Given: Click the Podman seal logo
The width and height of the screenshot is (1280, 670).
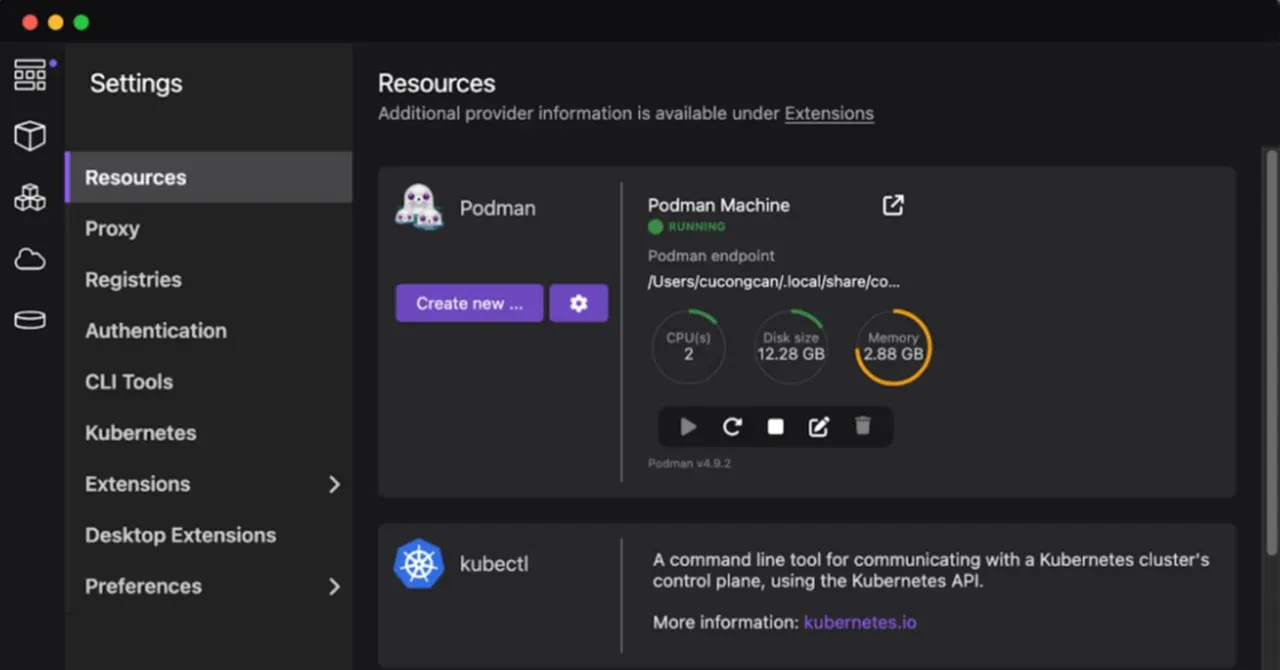Looking at the screenshot, I should point(419,207).
